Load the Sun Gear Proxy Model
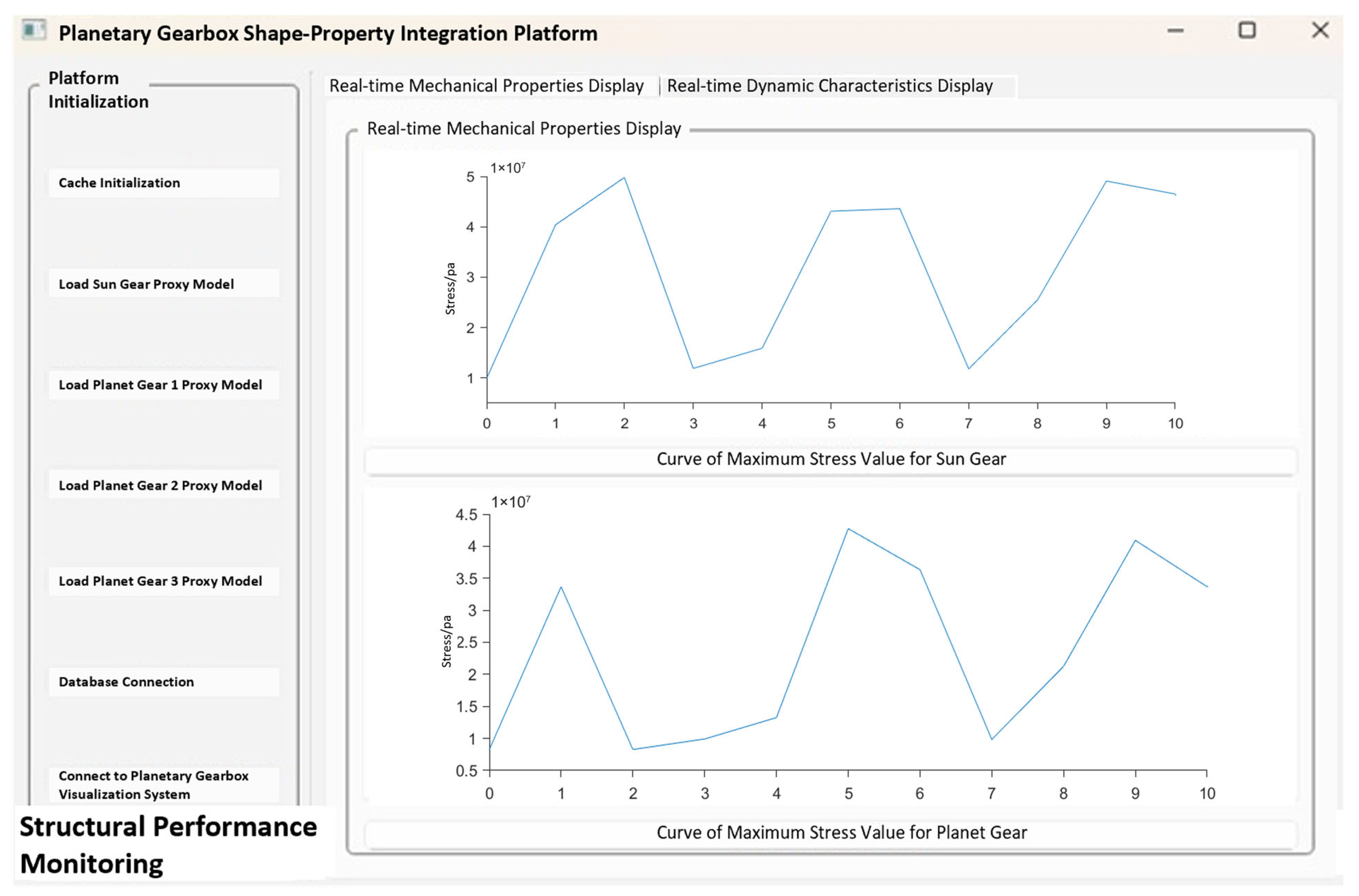The height and width of the screenshot is (896, 1359). tap(164, 284)
